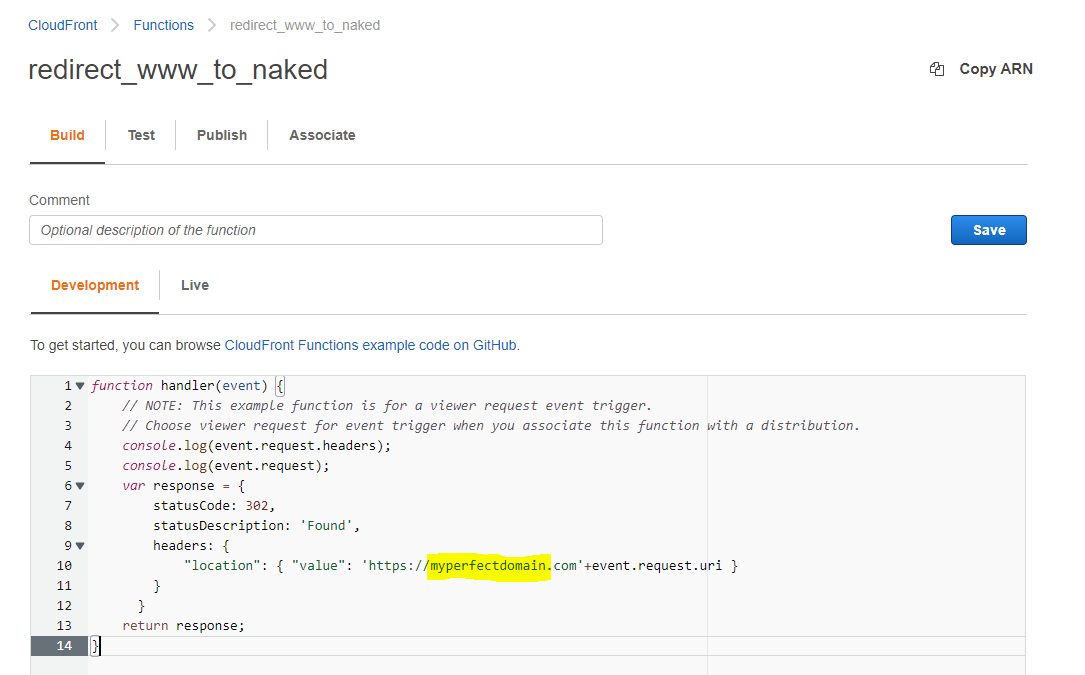Click "statusDescription: 'Found'," on line 8
The image size is (1085, 675).
257,525
